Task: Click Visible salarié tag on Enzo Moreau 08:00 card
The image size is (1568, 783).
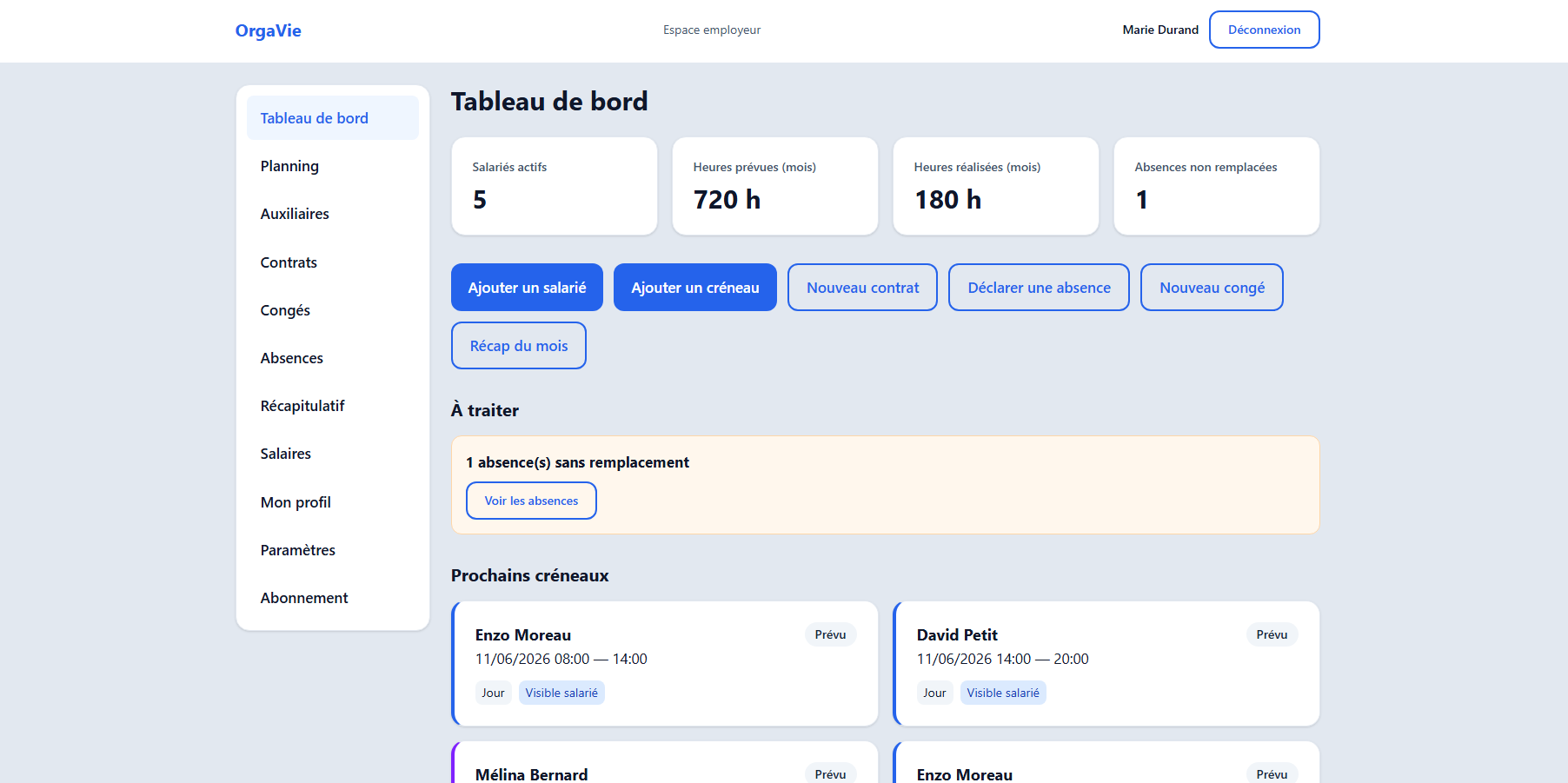Action: point(561,693)
